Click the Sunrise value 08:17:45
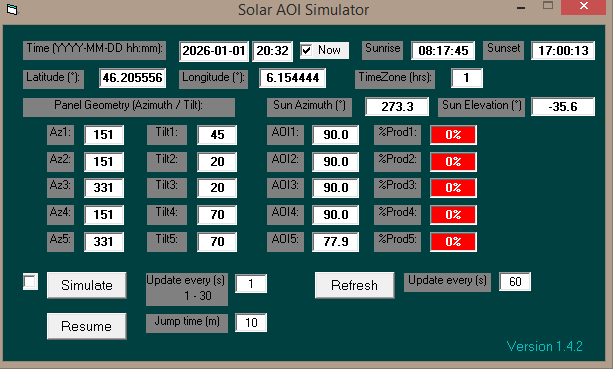 (x=443, y=50)
